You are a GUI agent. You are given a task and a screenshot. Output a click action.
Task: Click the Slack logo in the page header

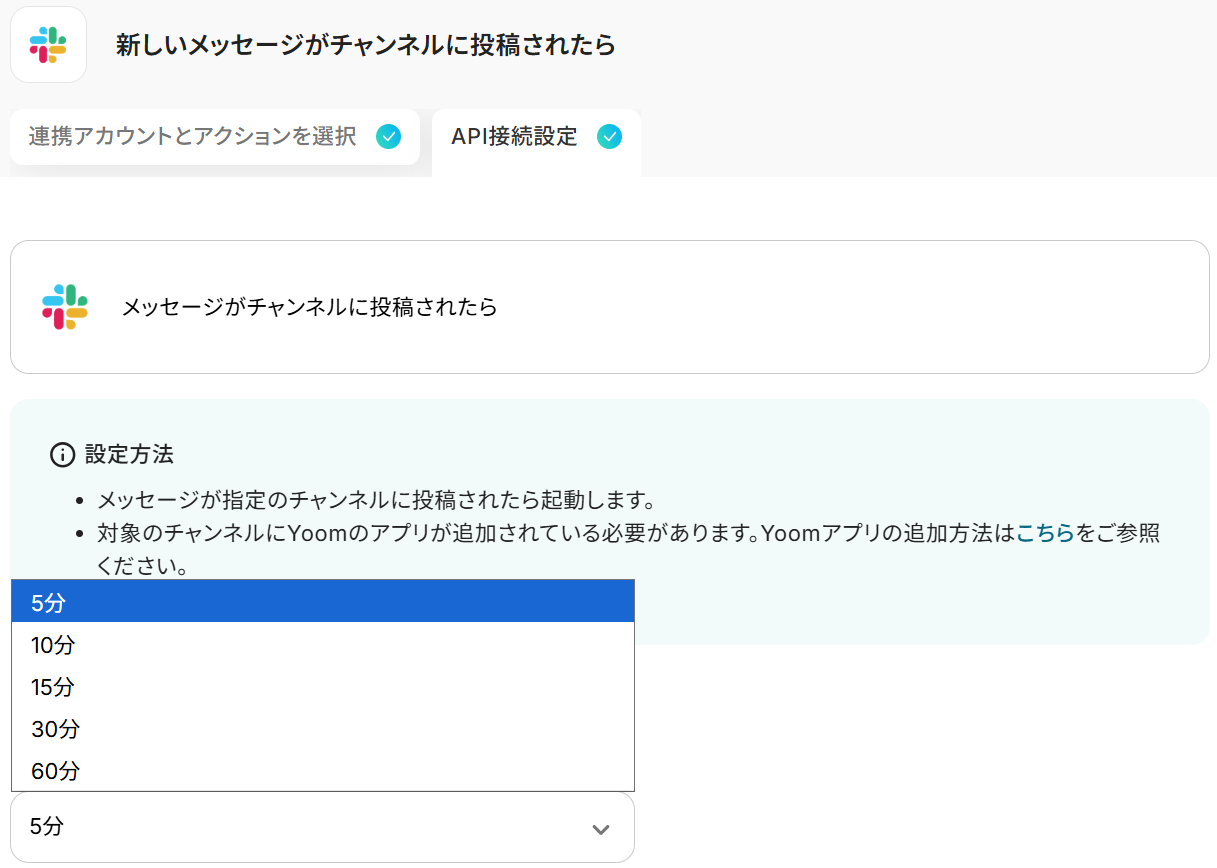tap(48, 45)
